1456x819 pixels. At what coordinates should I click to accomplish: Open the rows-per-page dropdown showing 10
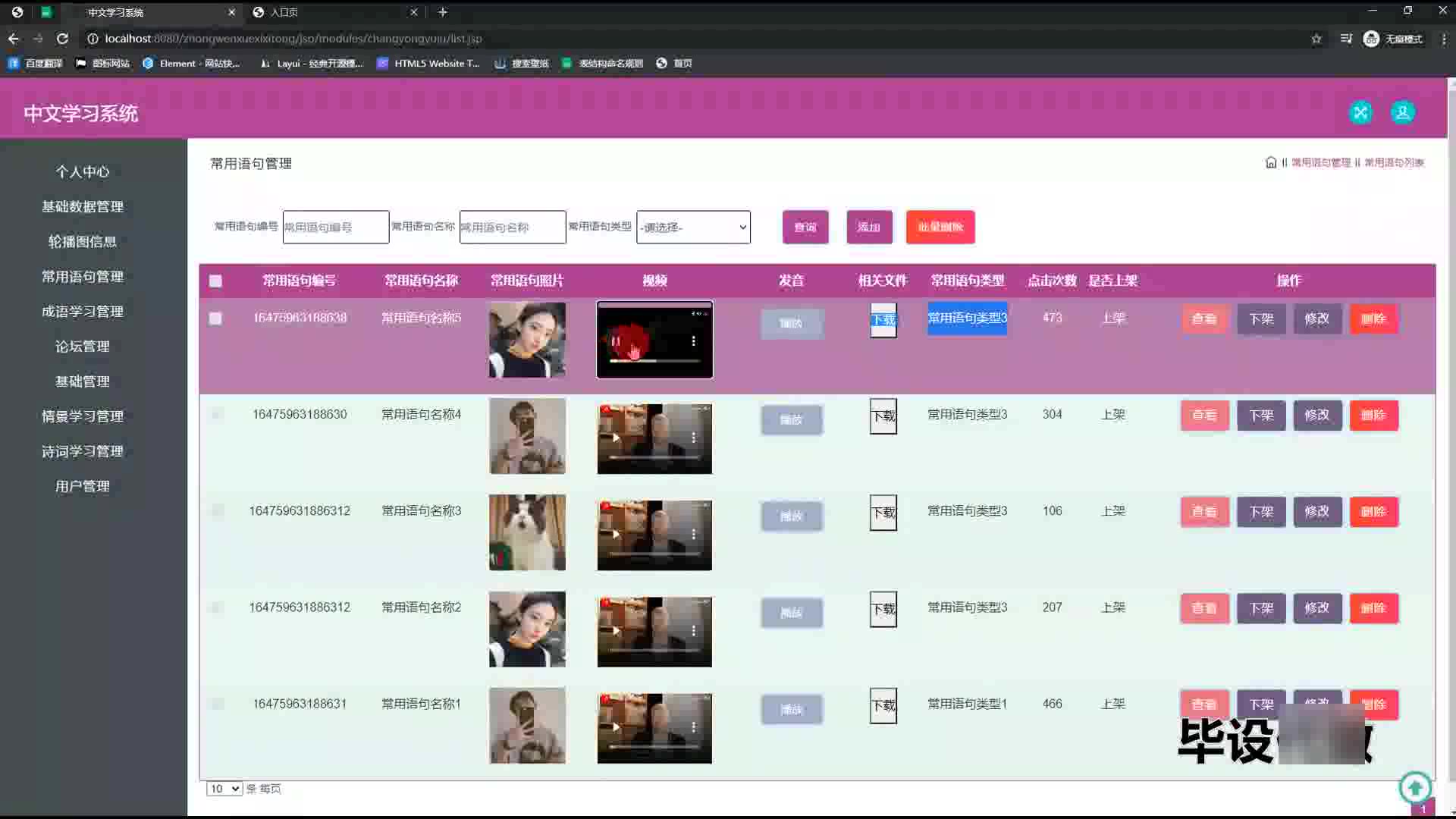pos(224,789)
